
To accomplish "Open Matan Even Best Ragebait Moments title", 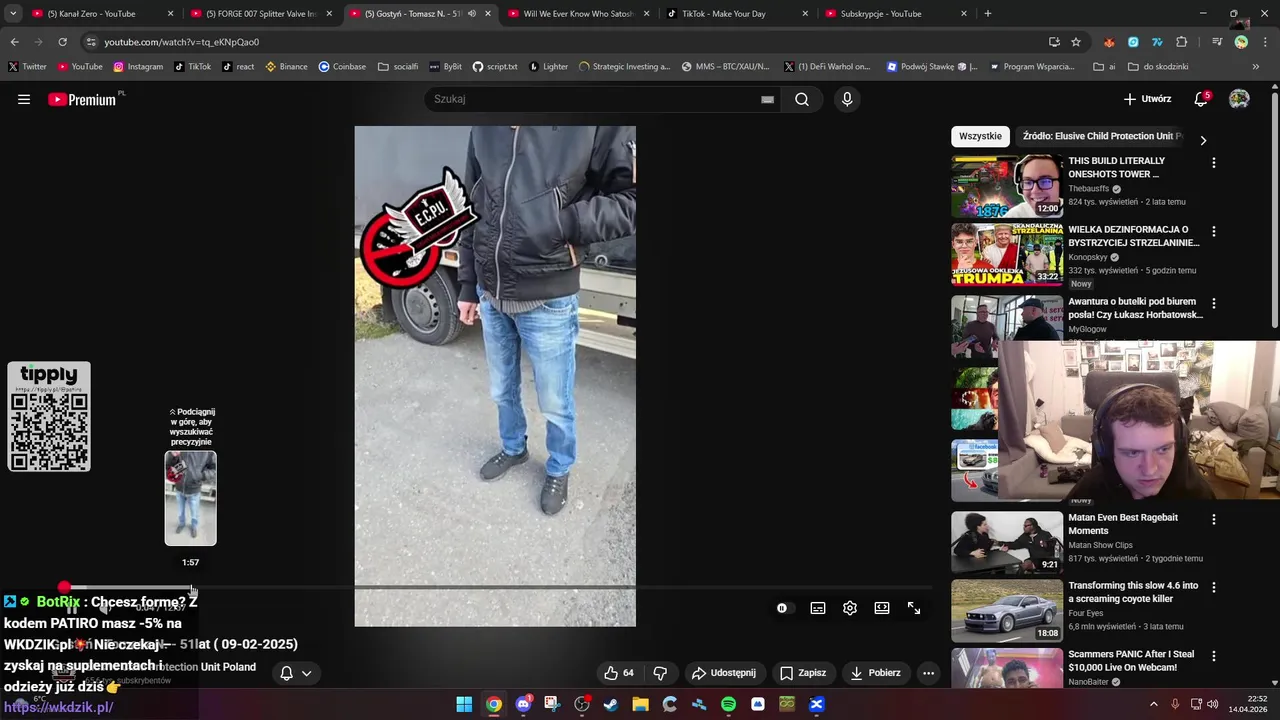I will coord(1123,524).
